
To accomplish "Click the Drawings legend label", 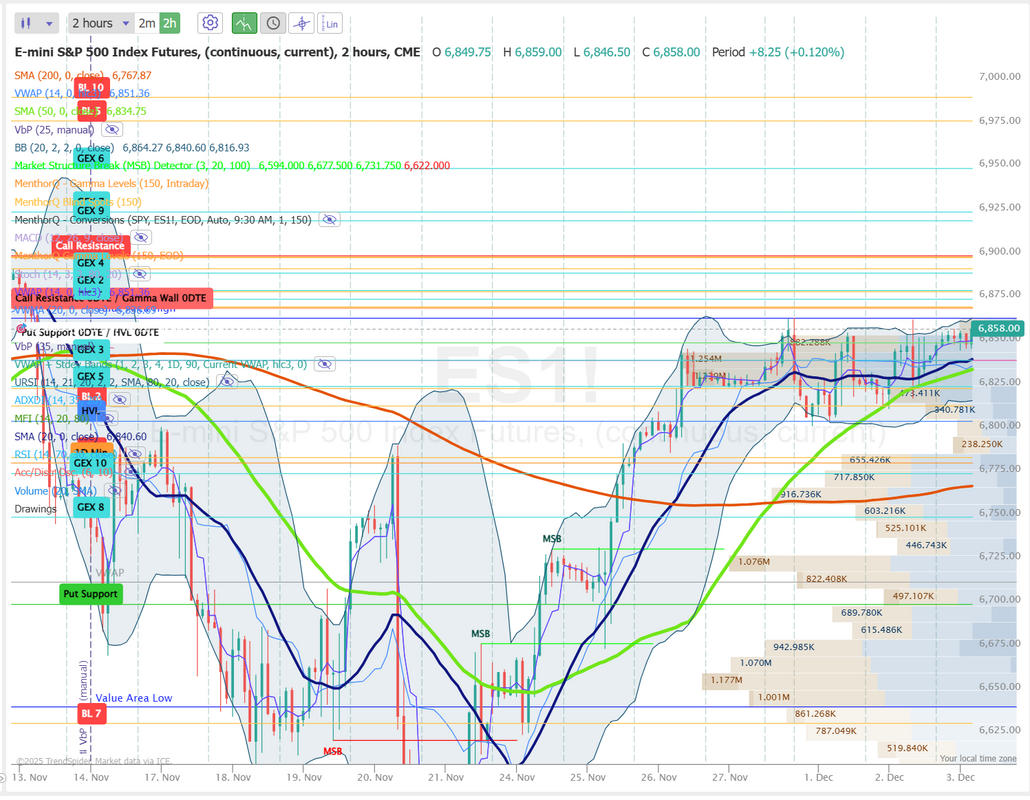I will coord(36,509).
